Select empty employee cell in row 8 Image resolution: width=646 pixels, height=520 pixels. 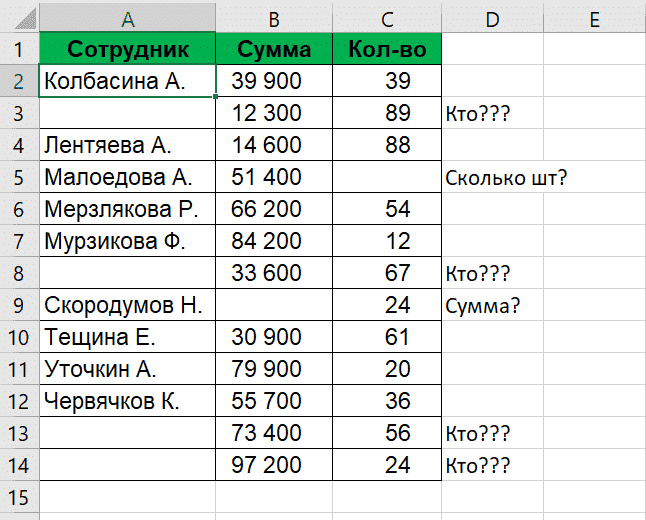click(128, 273)
